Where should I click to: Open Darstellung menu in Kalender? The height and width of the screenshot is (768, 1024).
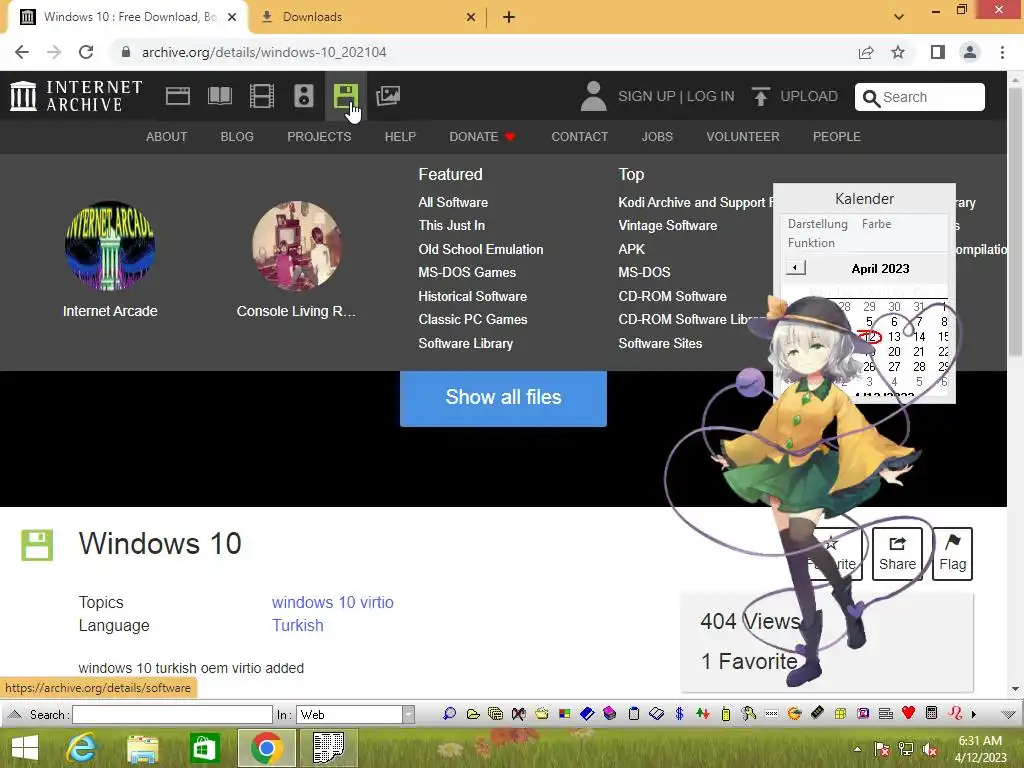point(818,224)
